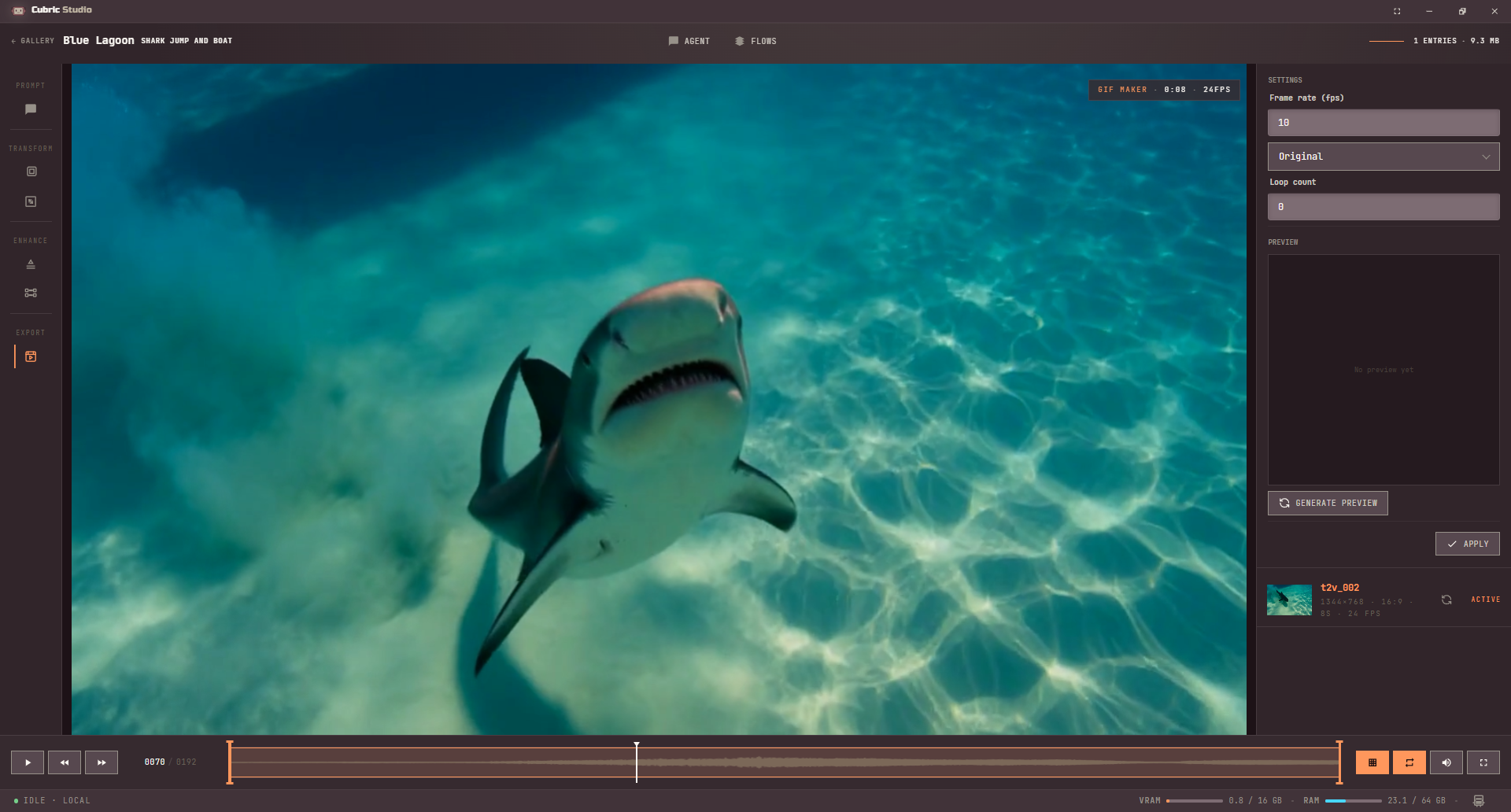
Task: Mute the audio with speaker button
Action: 1446,762
